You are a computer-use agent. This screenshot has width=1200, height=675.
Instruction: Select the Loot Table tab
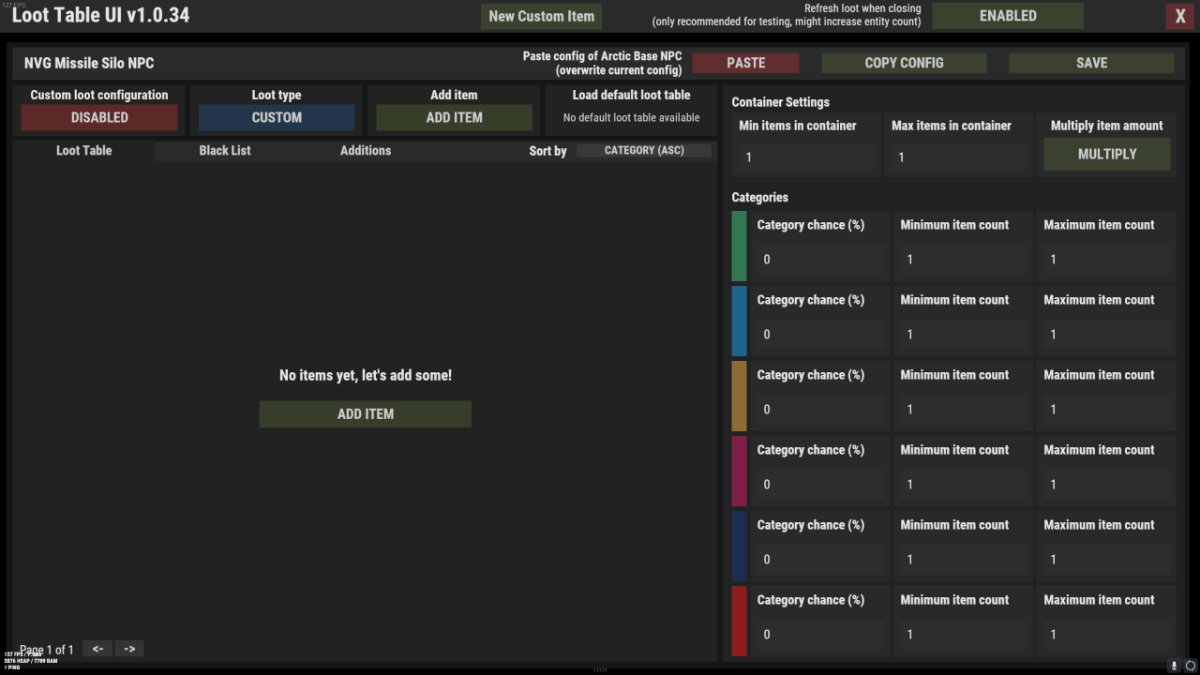(x=84, y=151)
